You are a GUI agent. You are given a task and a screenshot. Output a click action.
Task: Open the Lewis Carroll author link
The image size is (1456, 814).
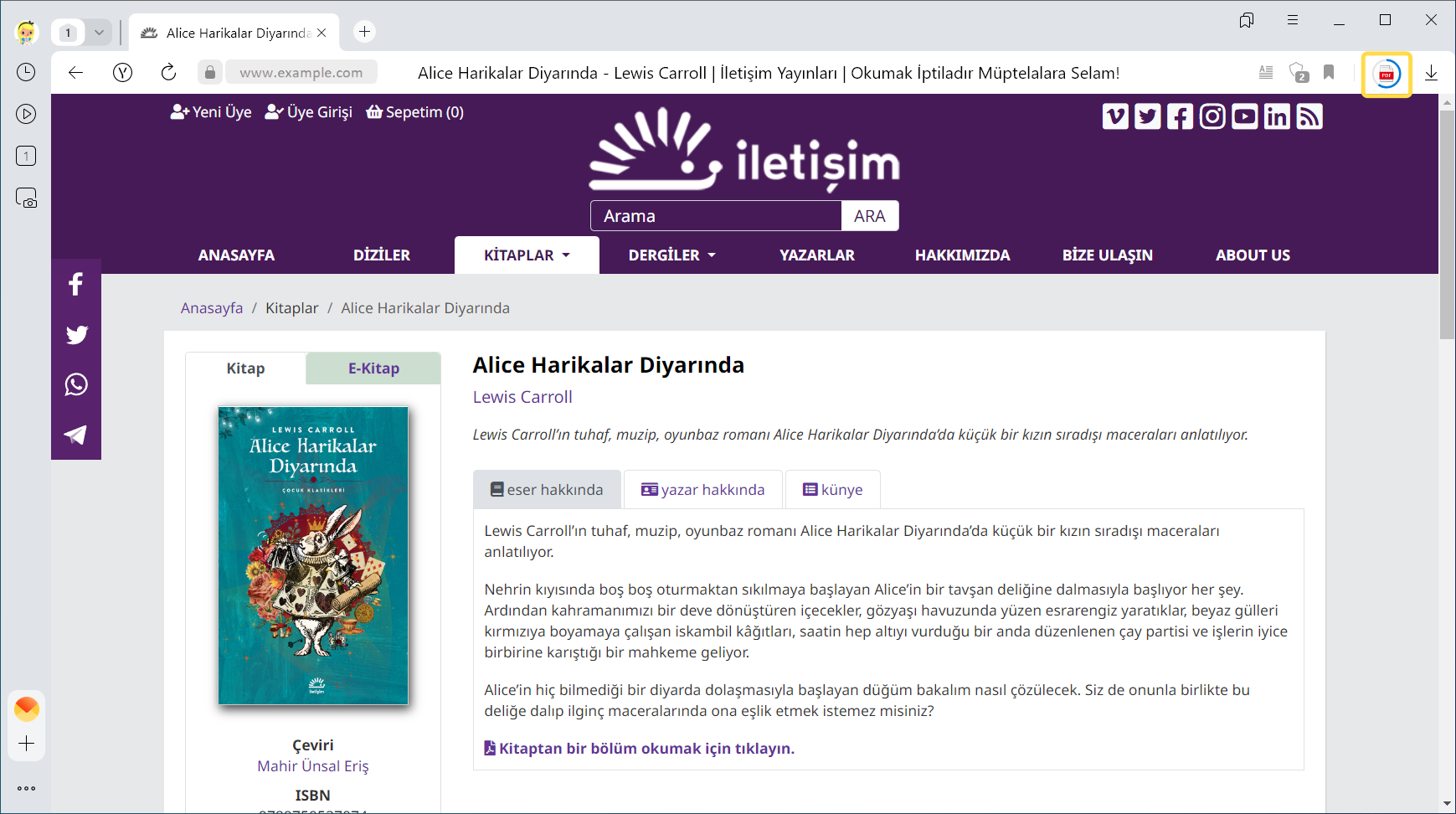coord(522,397)
